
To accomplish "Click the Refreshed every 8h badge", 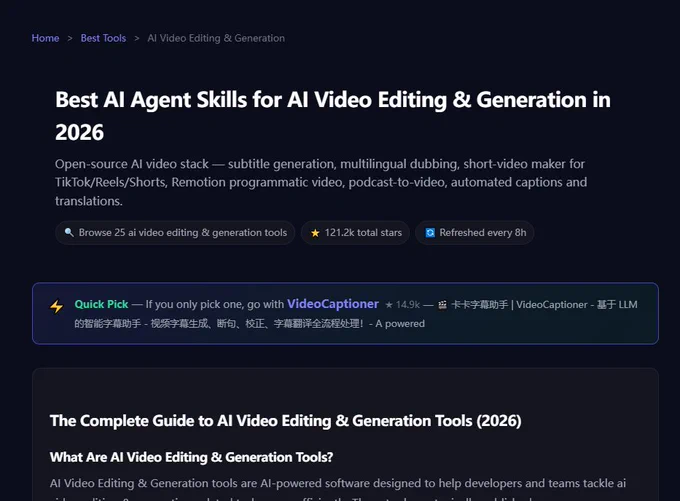I will (474, 233).
